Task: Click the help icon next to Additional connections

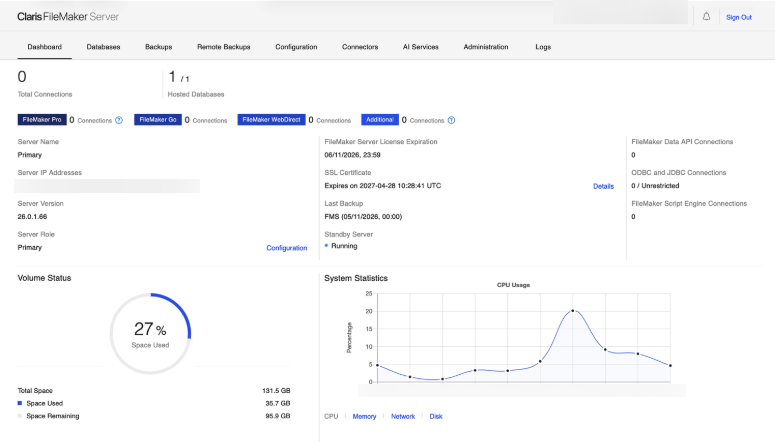Action: point(451,120)
